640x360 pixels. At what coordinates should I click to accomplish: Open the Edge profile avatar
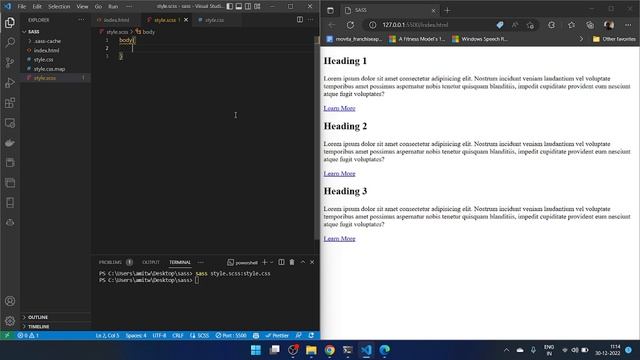pos(609,25)
